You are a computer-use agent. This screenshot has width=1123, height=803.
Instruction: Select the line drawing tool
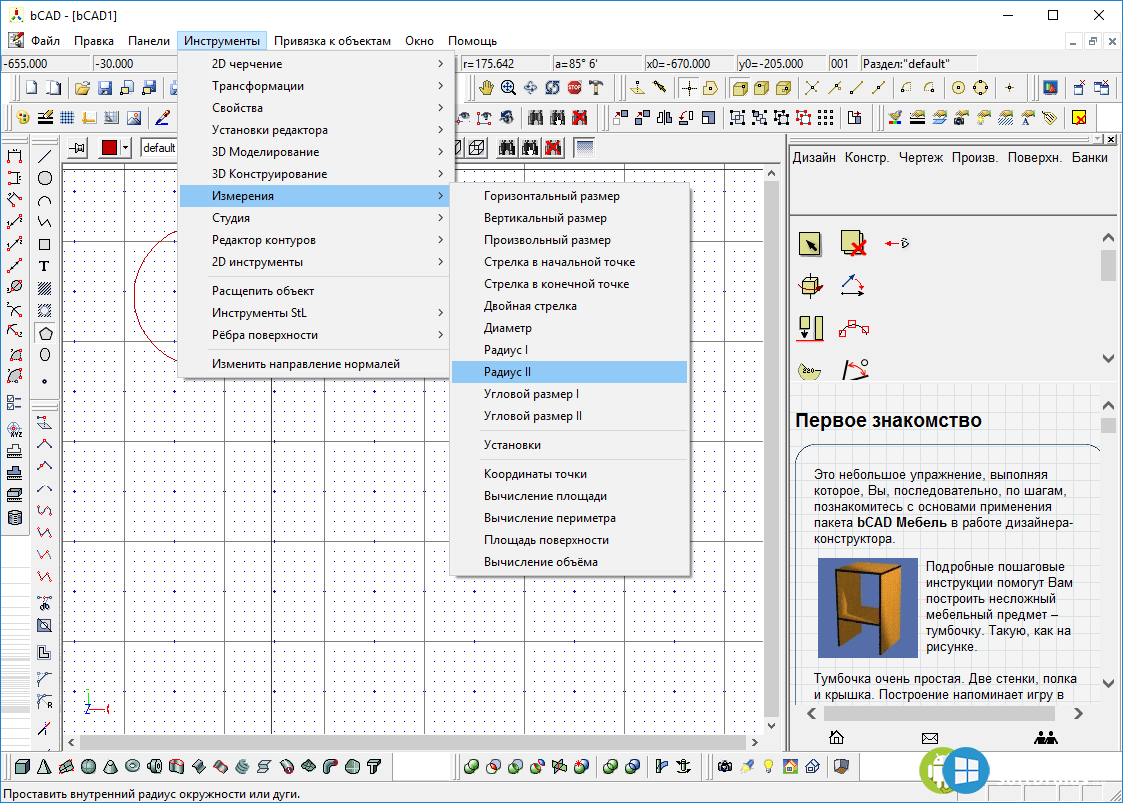[44, 156]
